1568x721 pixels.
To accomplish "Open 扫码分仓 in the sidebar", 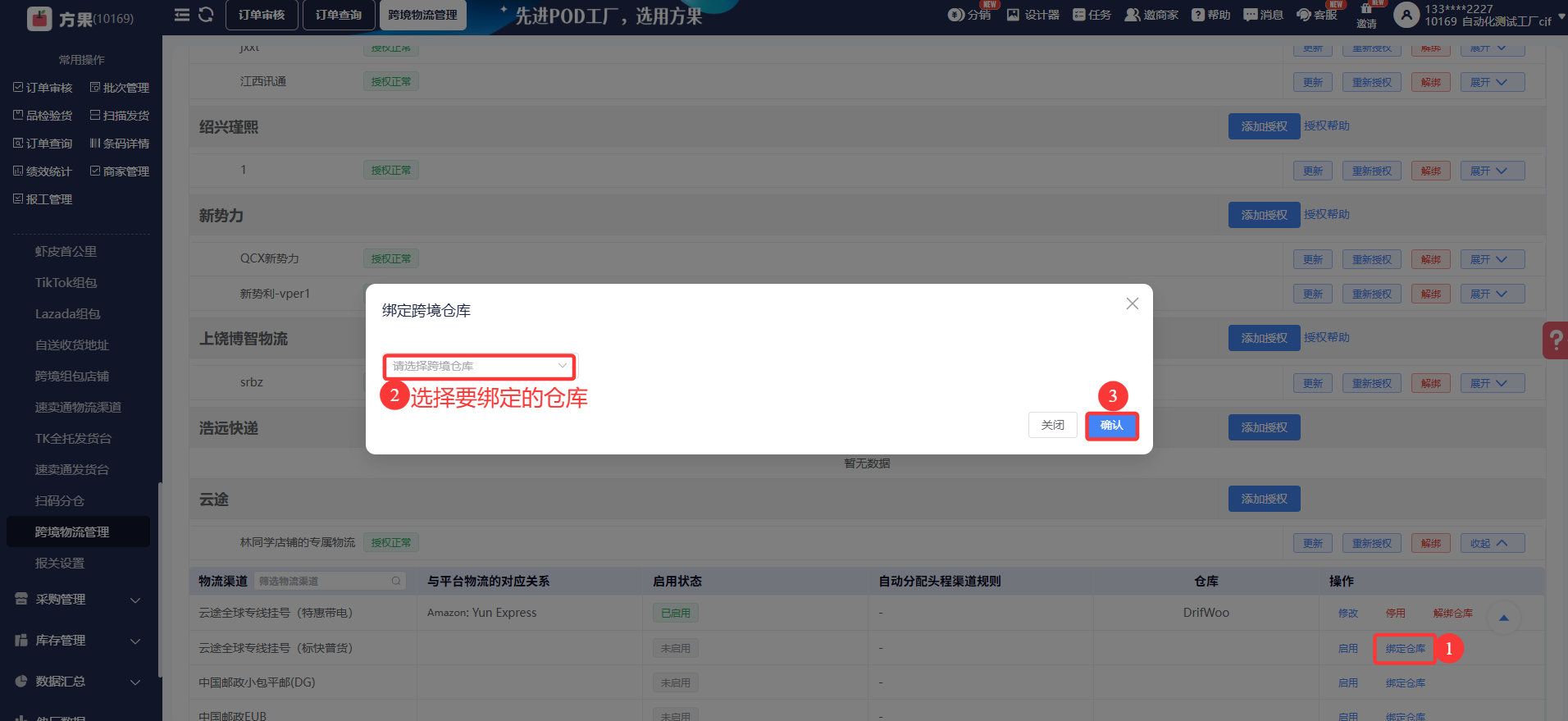I will click(59, 501).
